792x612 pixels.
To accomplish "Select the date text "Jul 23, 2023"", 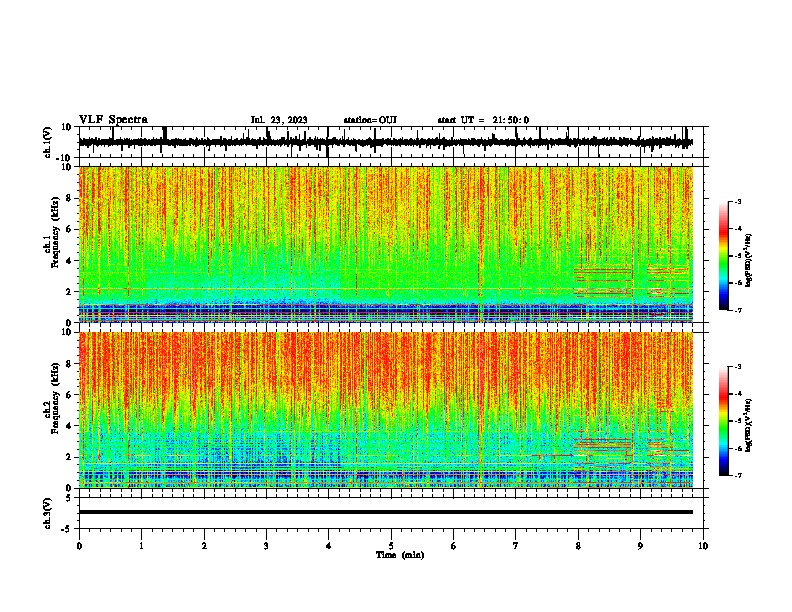I will (x=279, y=120).
